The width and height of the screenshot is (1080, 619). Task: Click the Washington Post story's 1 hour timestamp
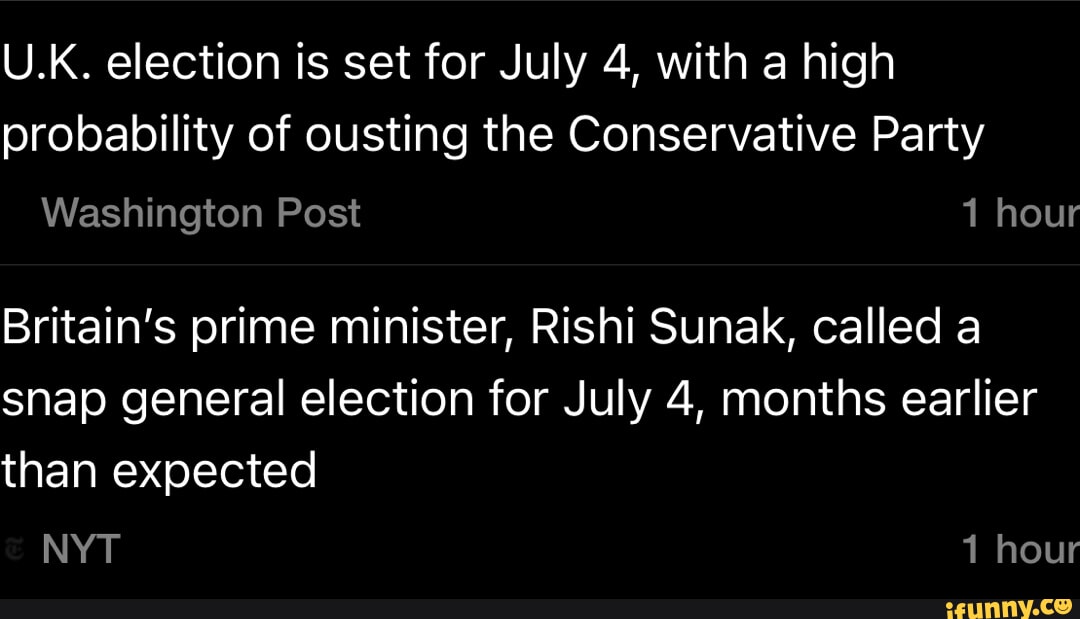pyautogui.click(x=1019, y=213)
